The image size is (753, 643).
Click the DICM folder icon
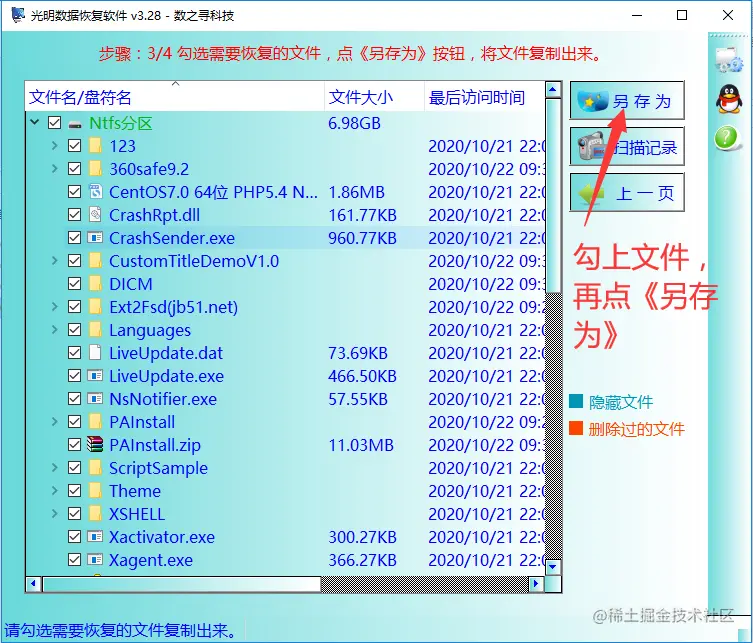95,284
